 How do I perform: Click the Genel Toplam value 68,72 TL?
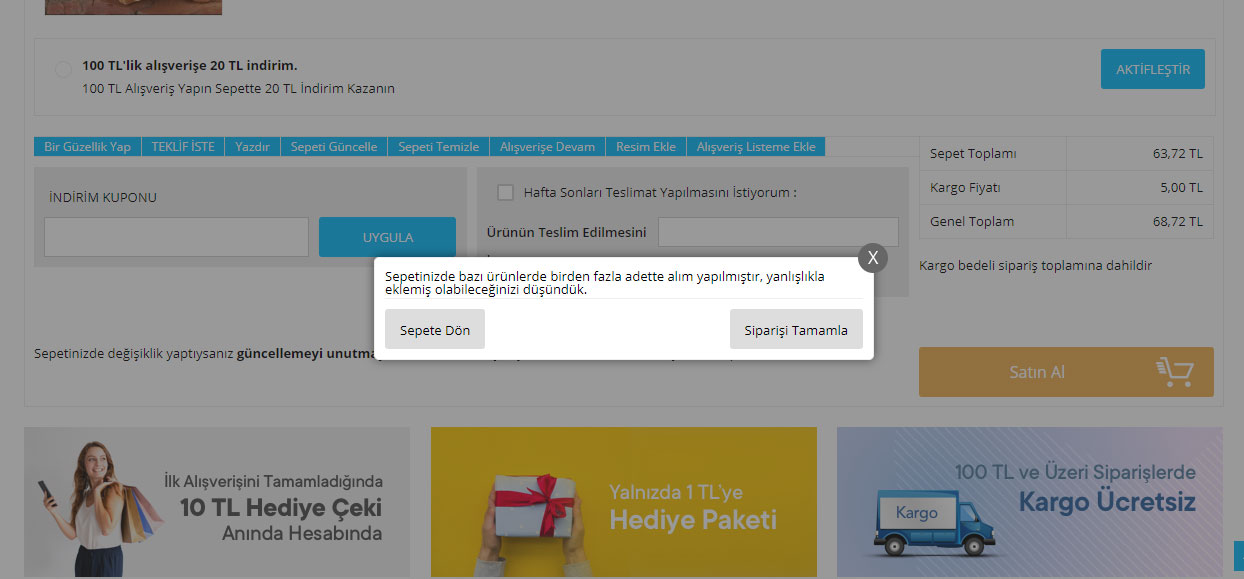[x=1177, y=221]
